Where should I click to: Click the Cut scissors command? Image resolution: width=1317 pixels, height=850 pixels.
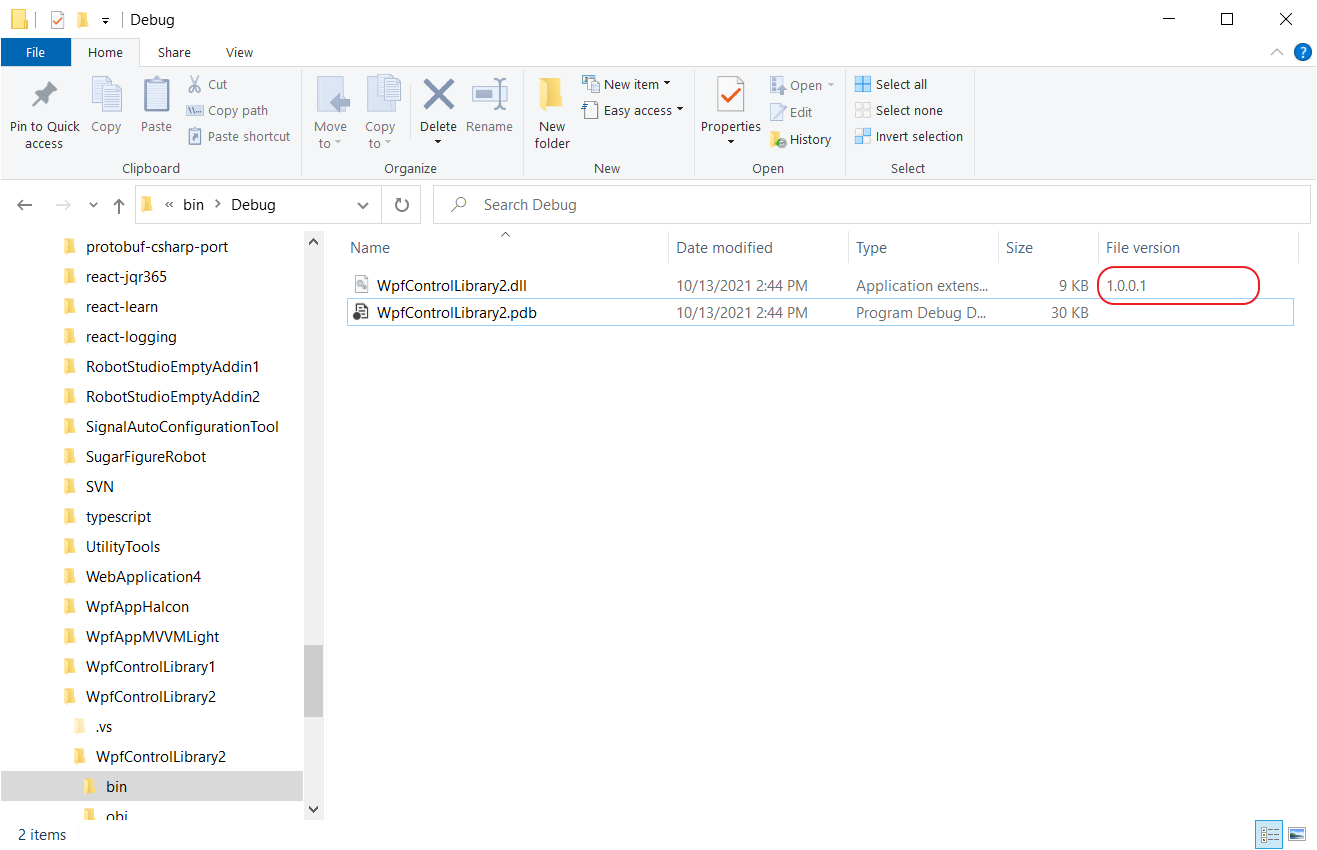coord(207,85)
